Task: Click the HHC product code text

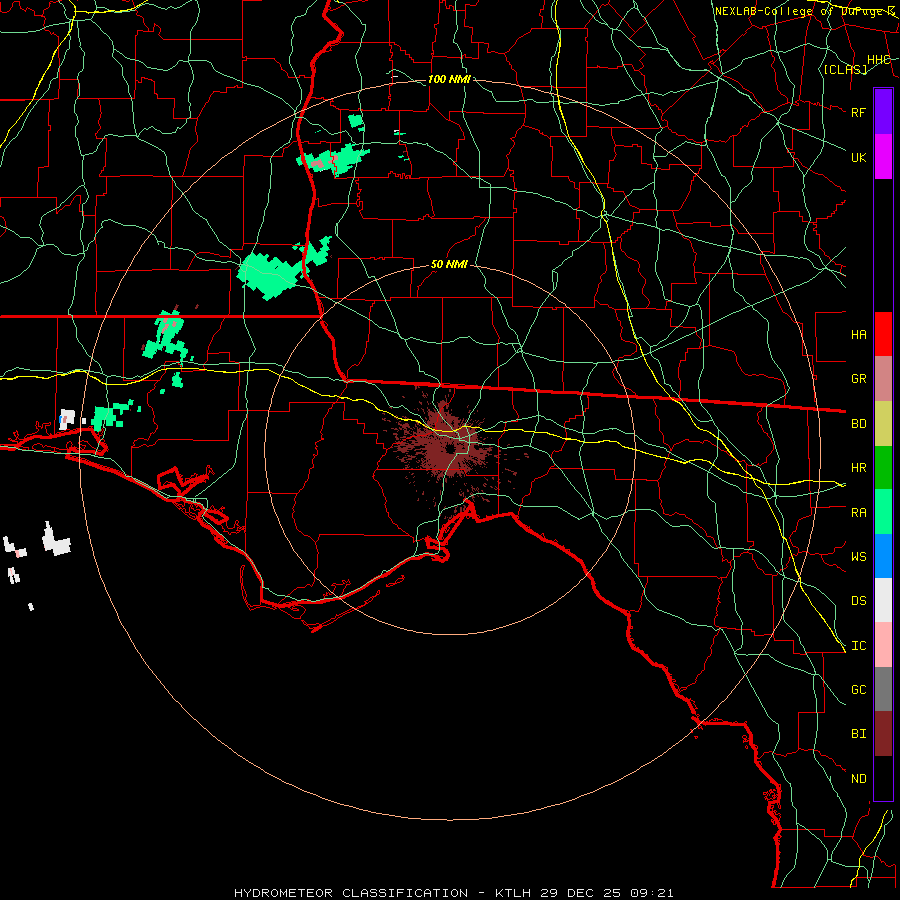Action: pyautogui.click(x=879, y=60)
